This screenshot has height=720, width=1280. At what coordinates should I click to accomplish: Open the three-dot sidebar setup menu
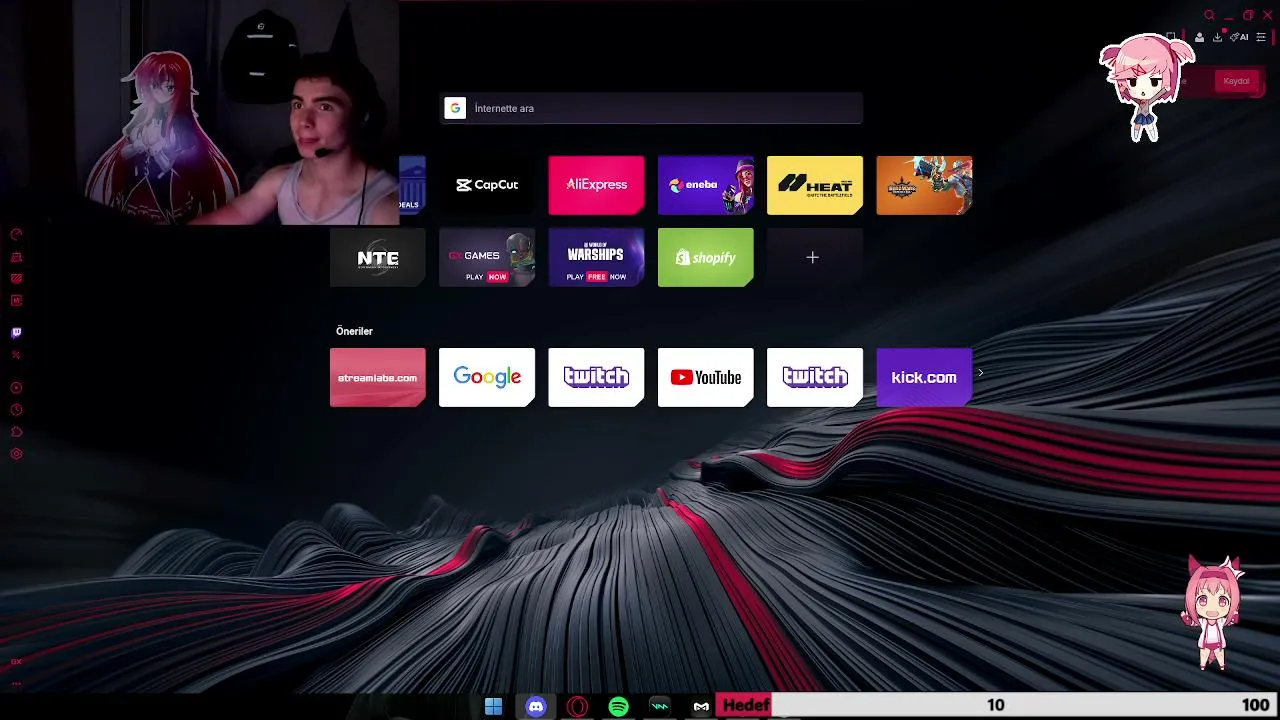16,684
